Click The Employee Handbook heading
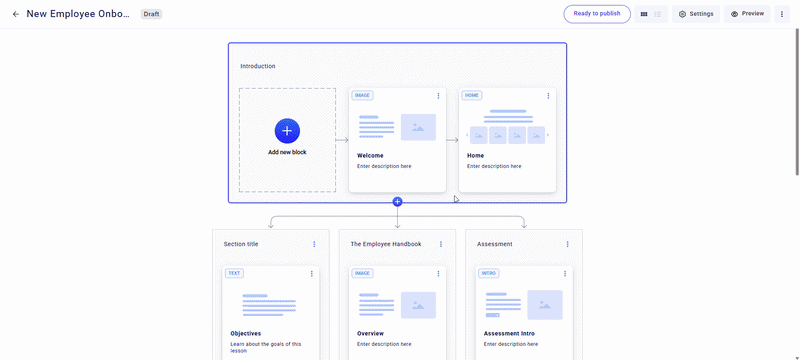The height and width of the screenshot is (360, 800). point(386,244)
